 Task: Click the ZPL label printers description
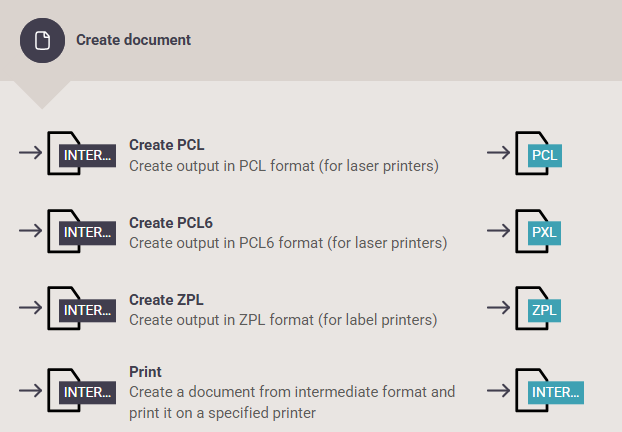[x=283, y=320]
